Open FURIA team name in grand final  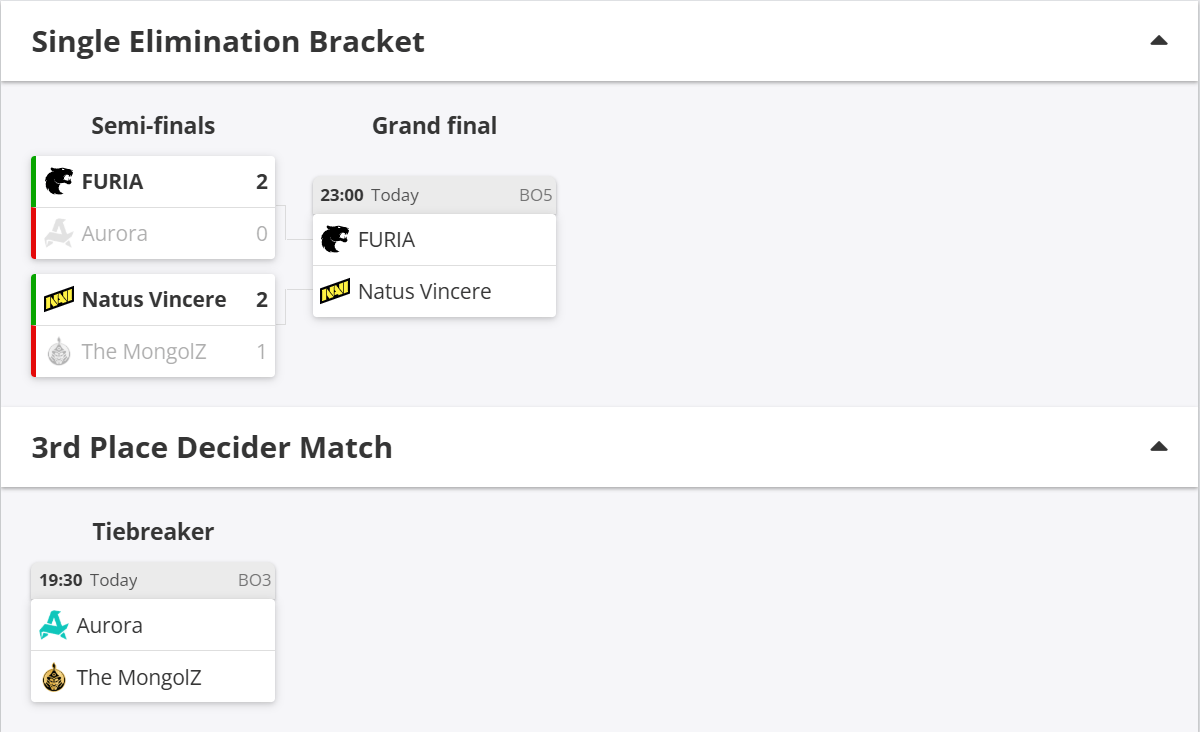386,240
